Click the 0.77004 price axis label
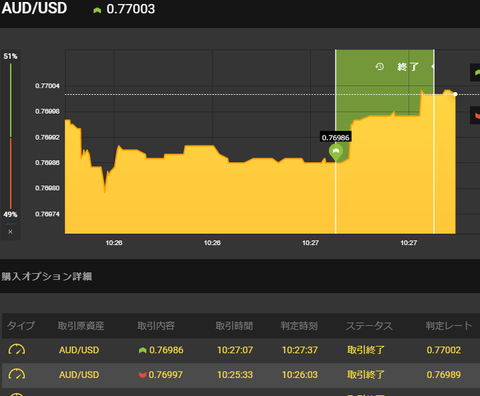The width and height of the screenshot is (480, 396). [x=47, y=86]
